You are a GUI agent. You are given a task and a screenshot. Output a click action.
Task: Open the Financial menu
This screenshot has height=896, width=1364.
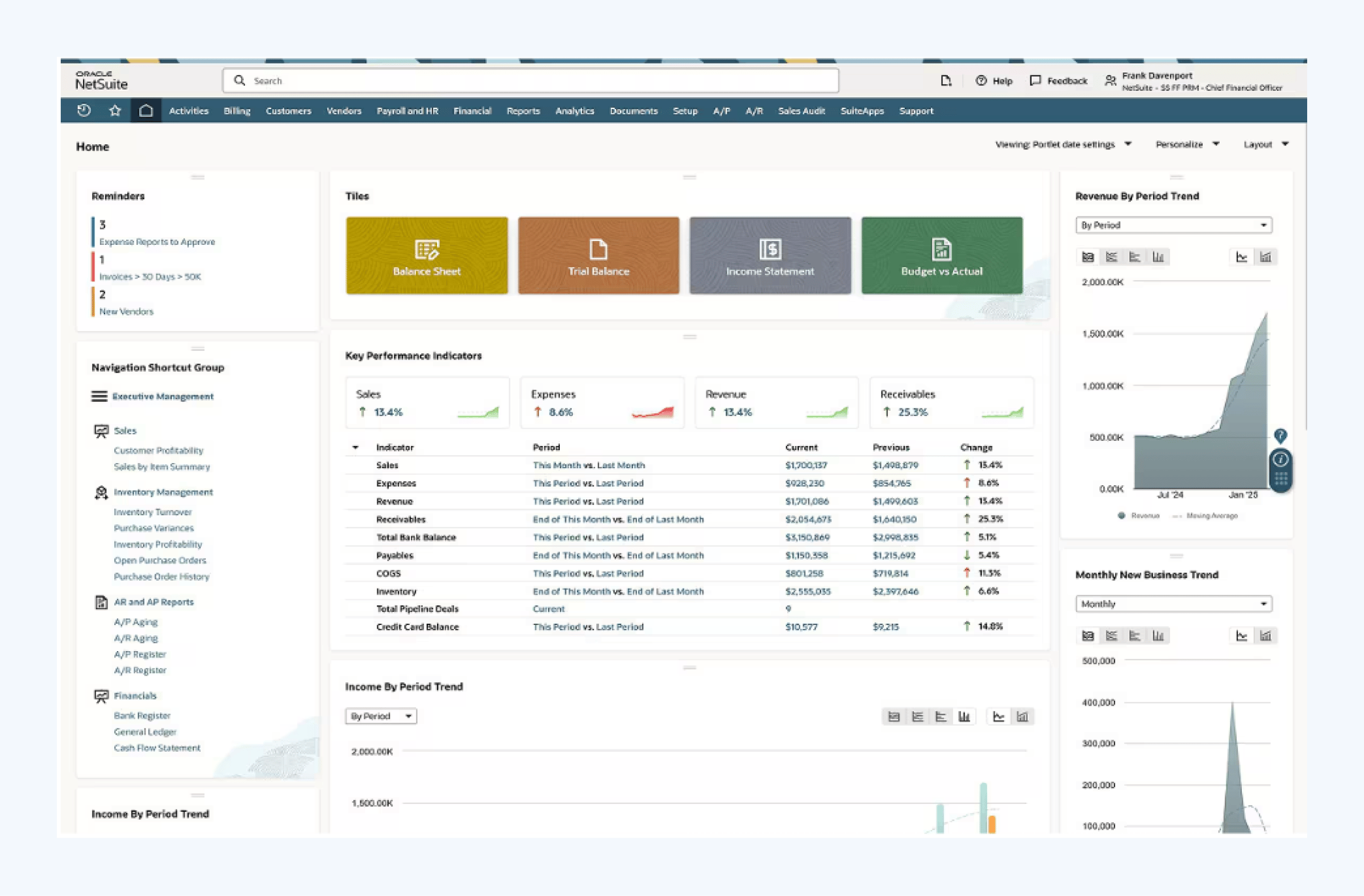(472, 111)
